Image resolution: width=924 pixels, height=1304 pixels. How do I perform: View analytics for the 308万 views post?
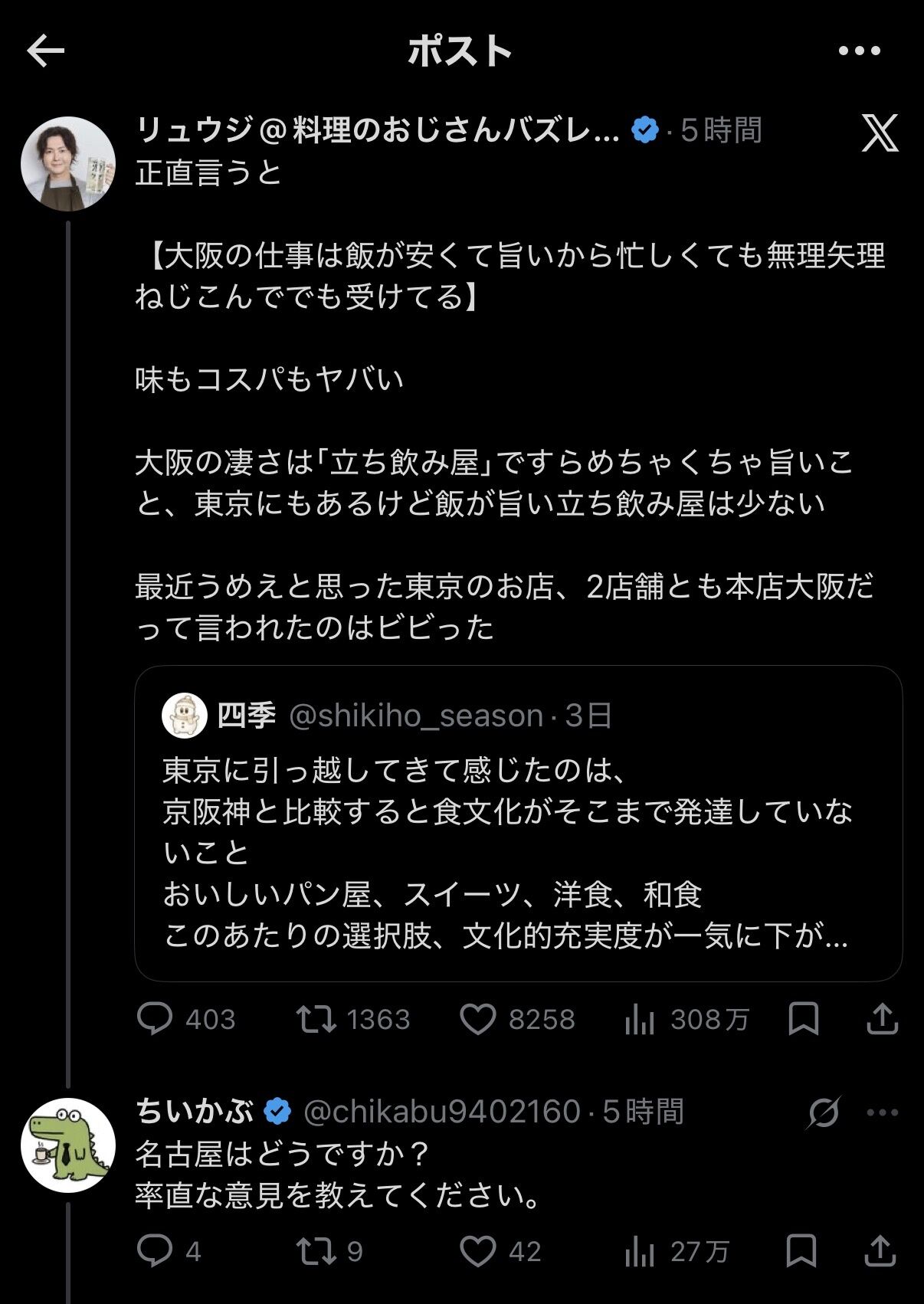point(686,1019)
